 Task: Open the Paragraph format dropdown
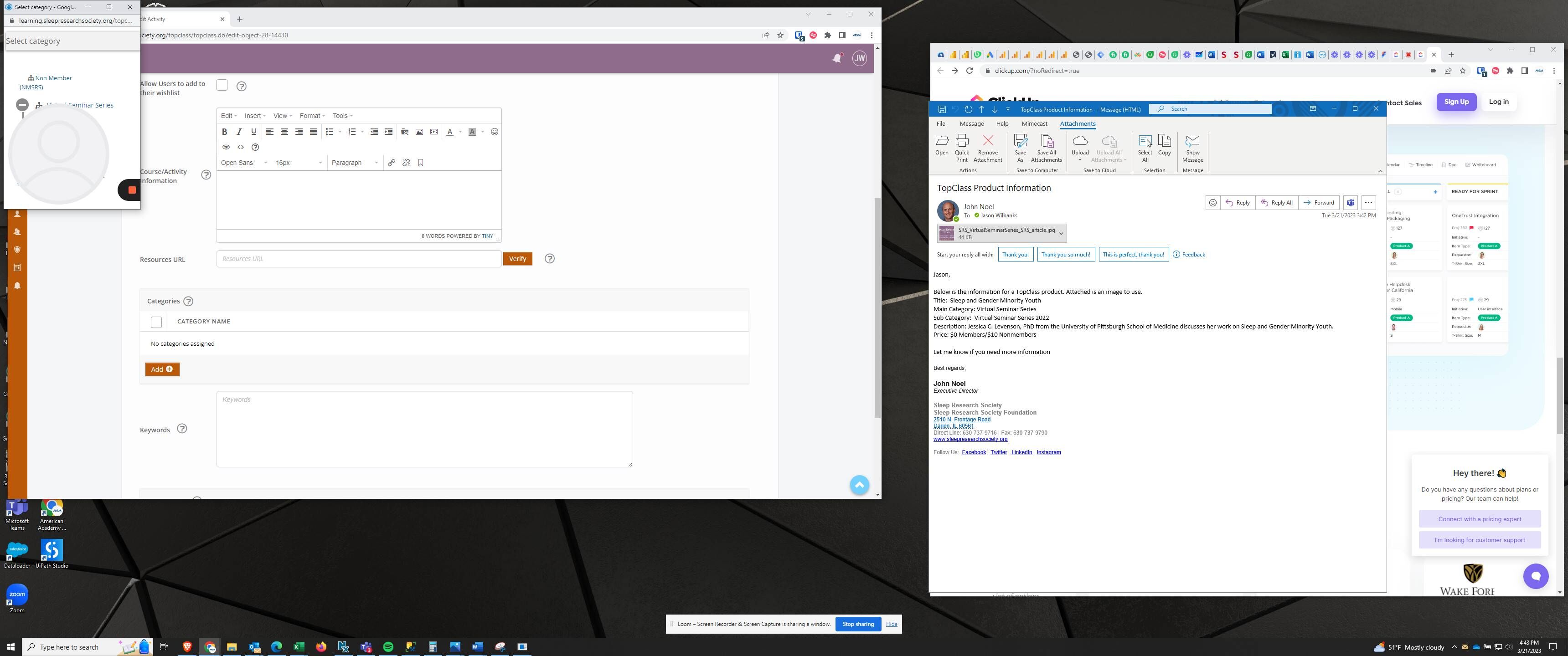tap(355, 163)
